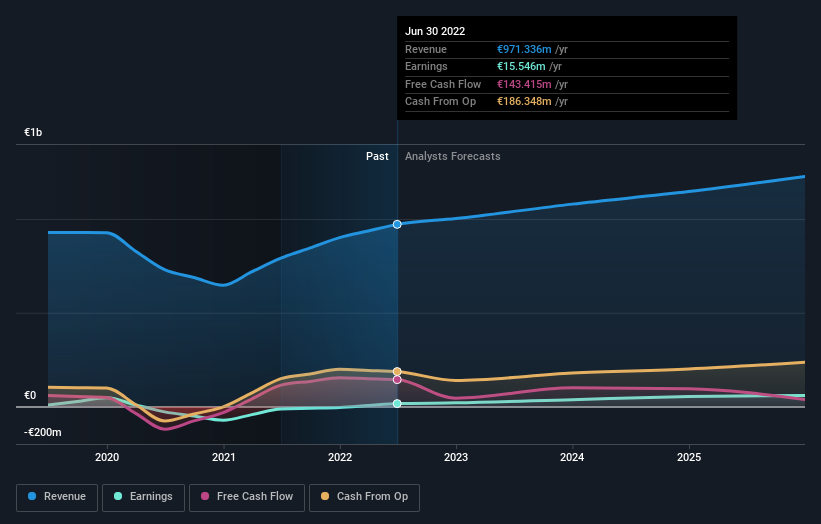This screenshot has width=821, height=524.
Task: Click the €15.546m earnings value in tooltip
Action: [x=521, y=66]
